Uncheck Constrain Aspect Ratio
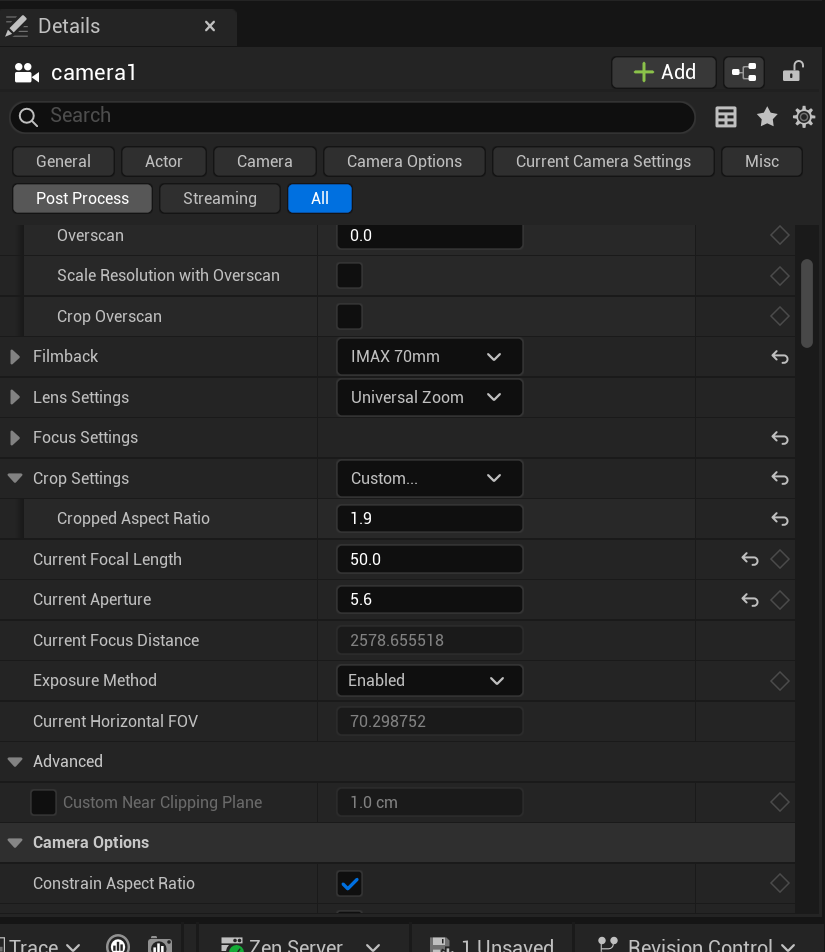Screen dimensions: 825x952 click(x=350, y=883)
